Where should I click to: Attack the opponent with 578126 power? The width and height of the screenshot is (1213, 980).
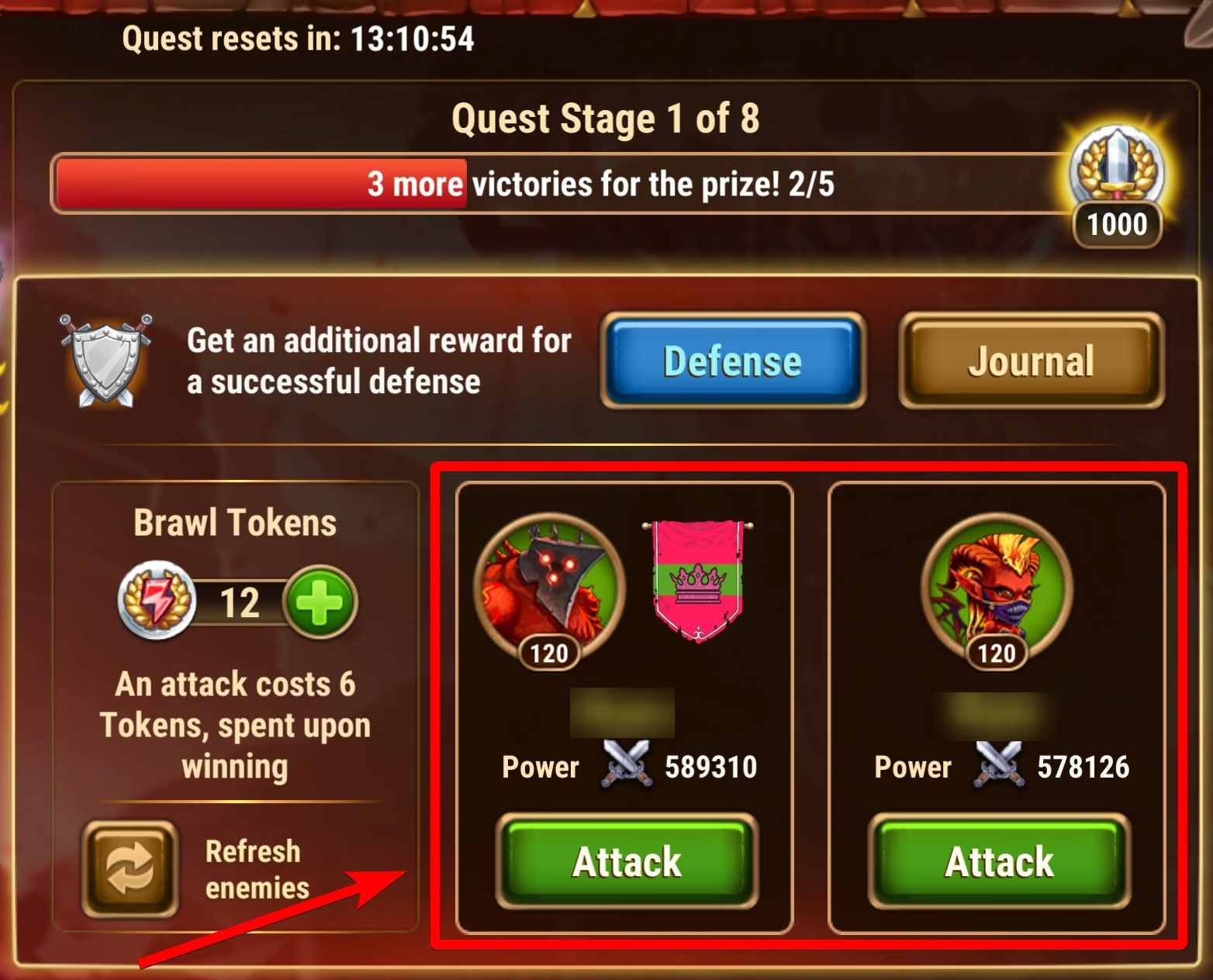coord(1000,861)
